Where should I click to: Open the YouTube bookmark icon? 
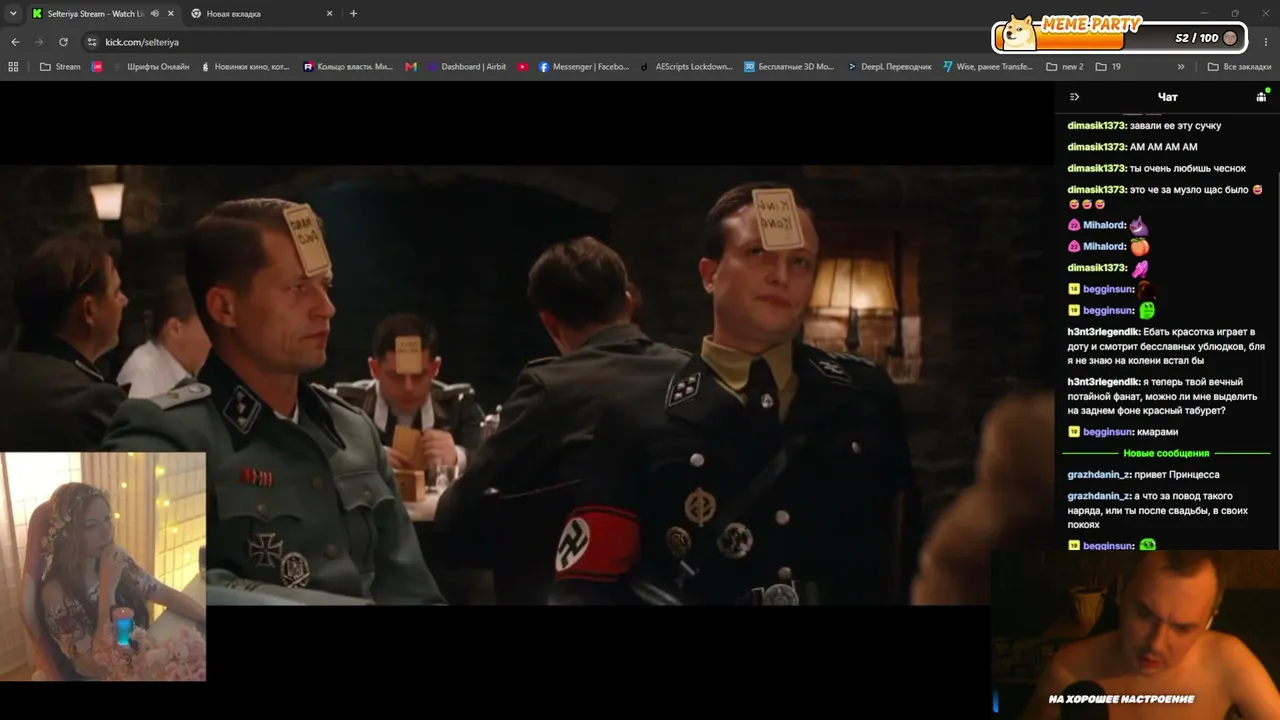[523, 67]
